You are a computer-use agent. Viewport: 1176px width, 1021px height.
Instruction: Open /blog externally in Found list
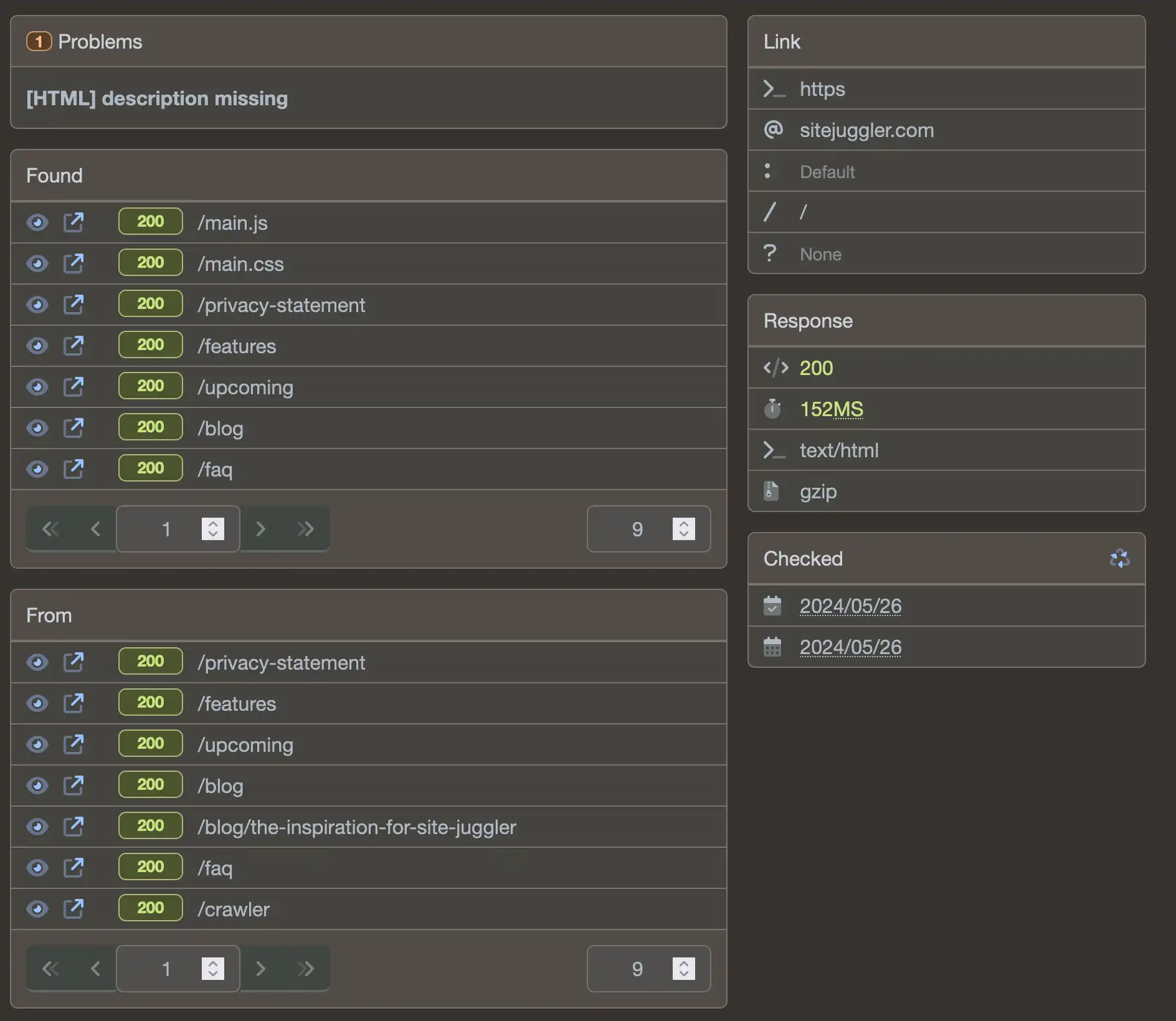coord(73,428)
